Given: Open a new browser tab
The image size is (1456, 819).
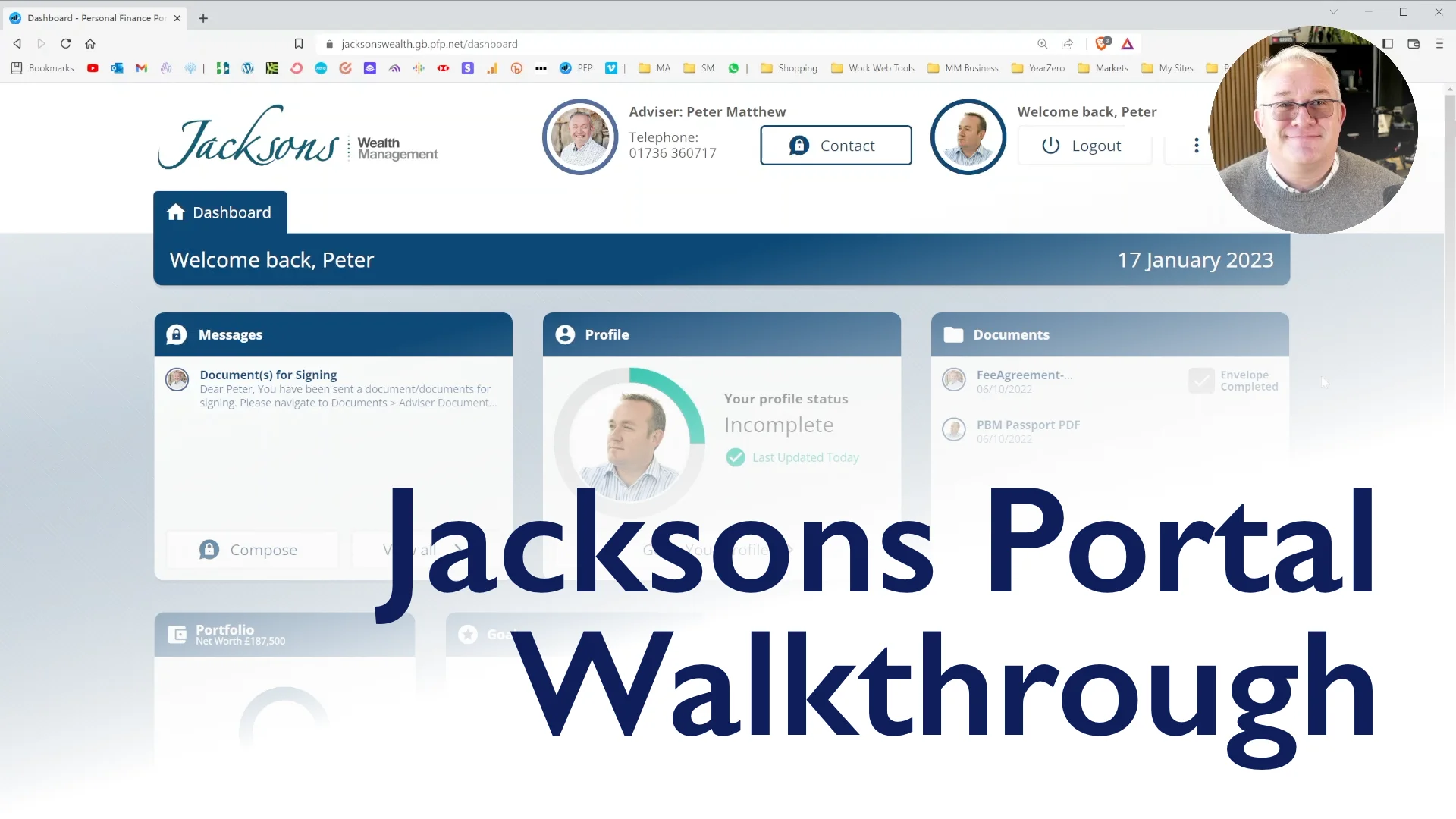Looking at the screenshot, I should [x=203, y=18].
